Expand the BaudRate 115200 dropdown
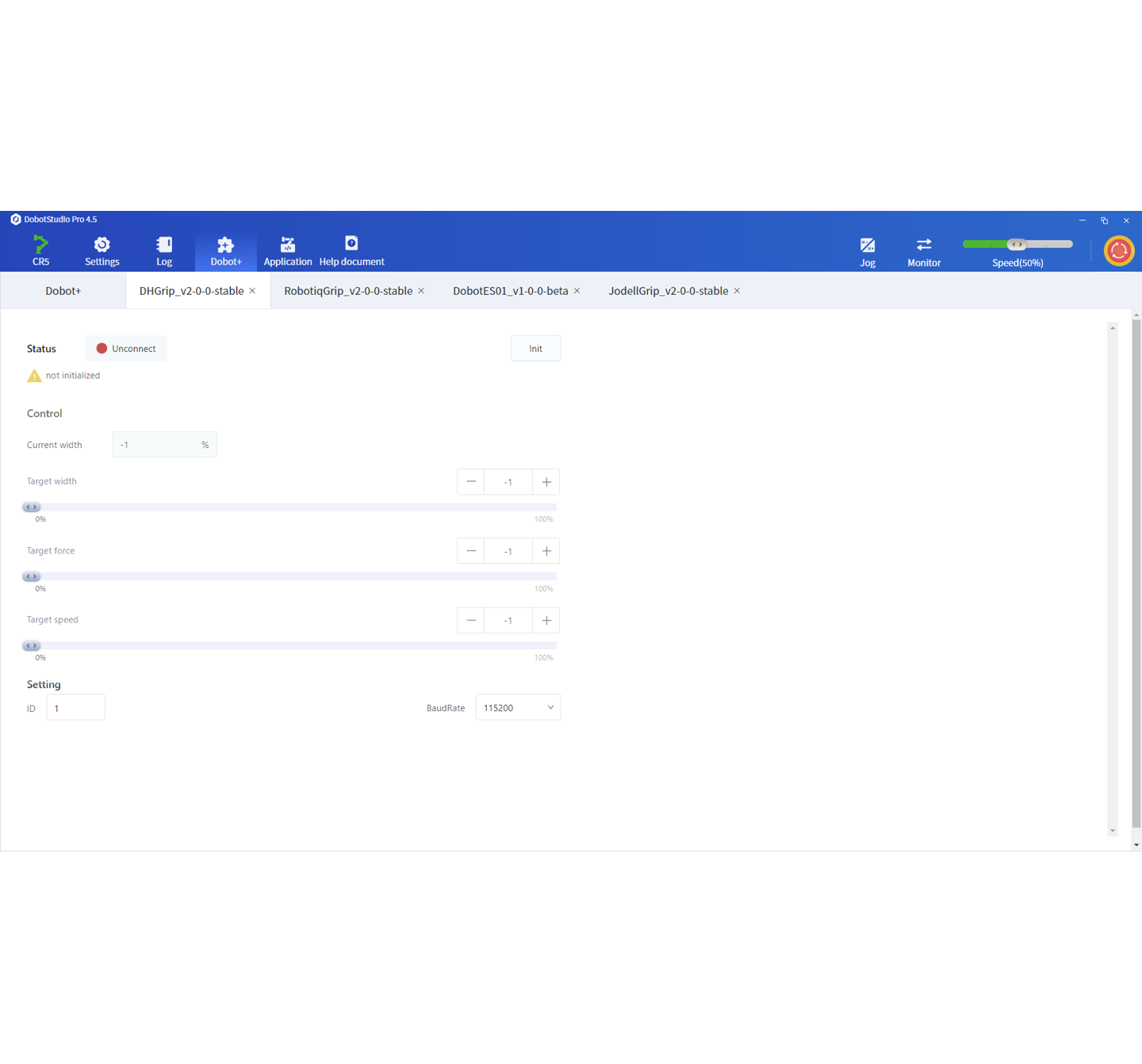Viewport: 1142px width, 1064px height. pyautogui.click(x=518, y=707)
